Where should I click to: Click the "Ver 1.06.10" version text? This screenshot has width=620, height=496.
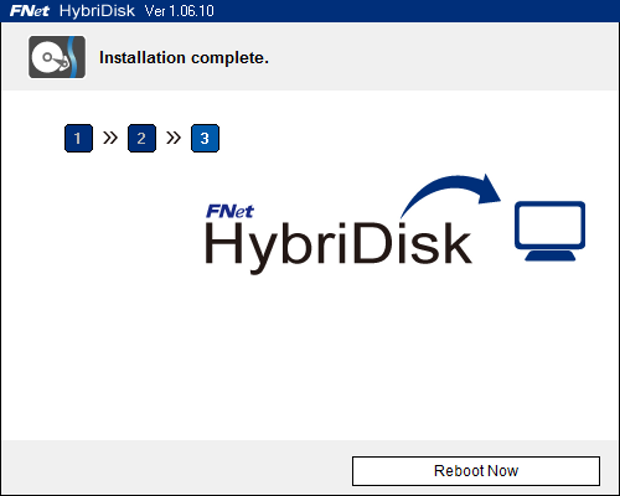click(179, 11)
